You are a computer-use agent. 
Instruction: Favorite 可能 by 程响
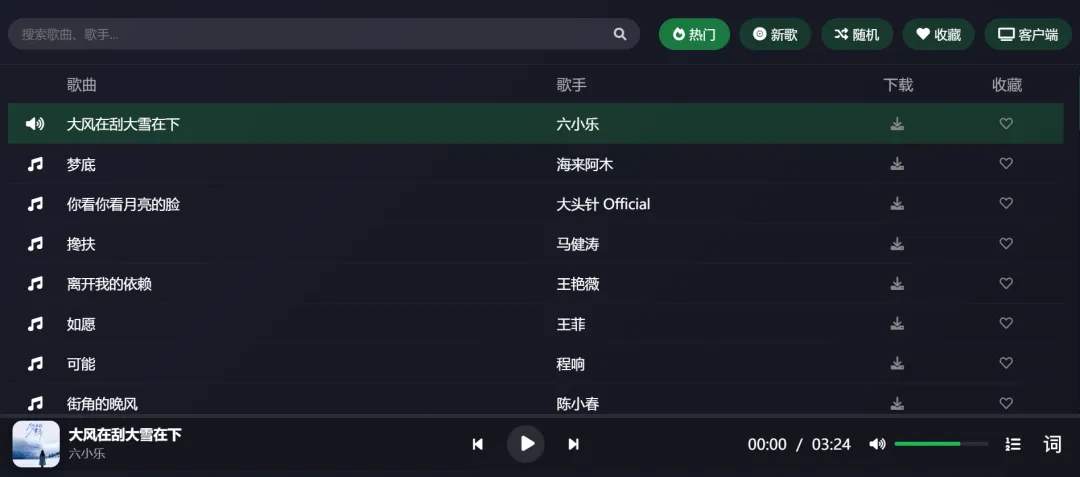[1006, 363]
